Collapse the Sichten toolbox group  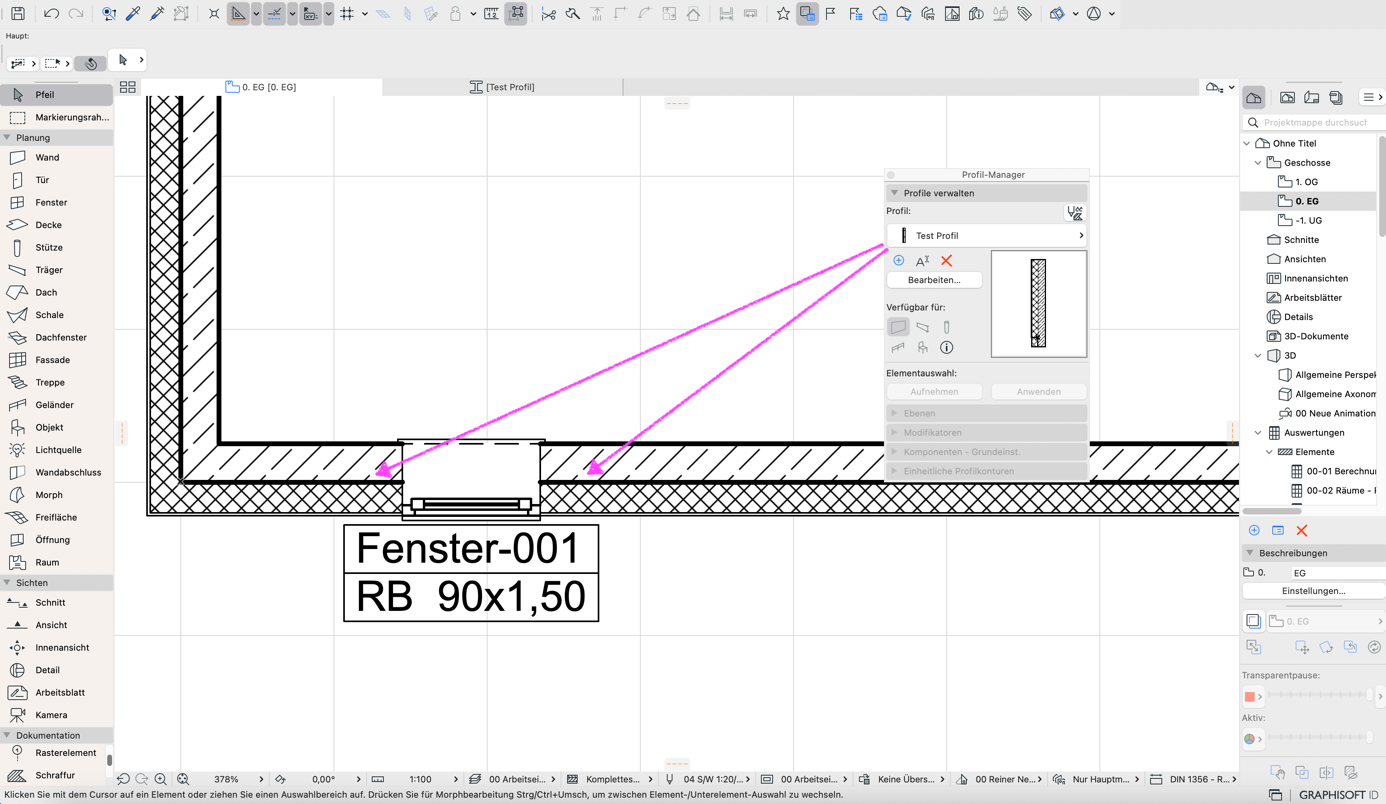[x=7, y=583]
